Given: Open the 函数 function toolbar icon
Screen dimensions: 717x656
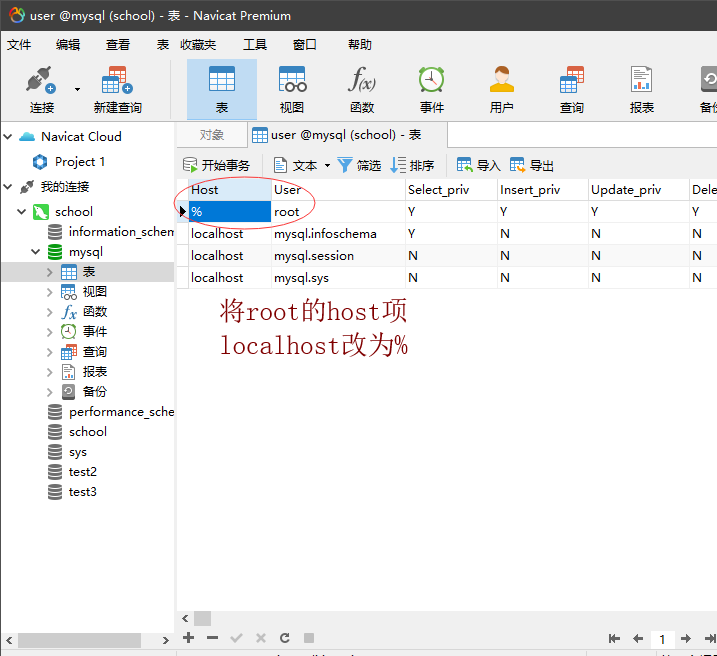Looking at the screenshot, I should [362, 90].
